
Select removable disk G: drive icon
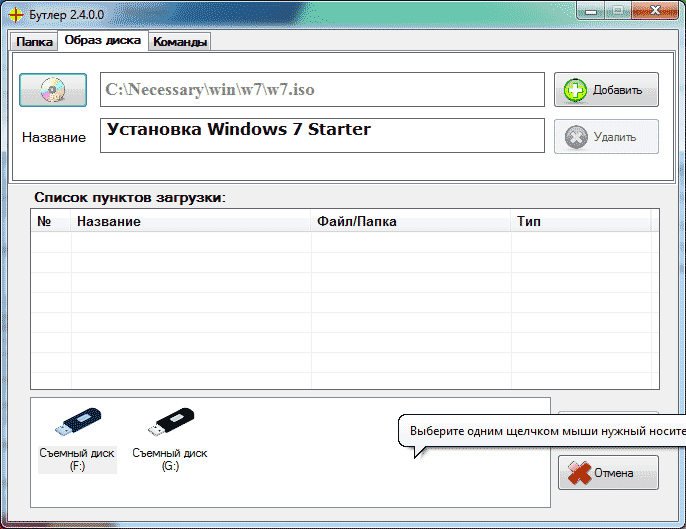pos(171,422)
